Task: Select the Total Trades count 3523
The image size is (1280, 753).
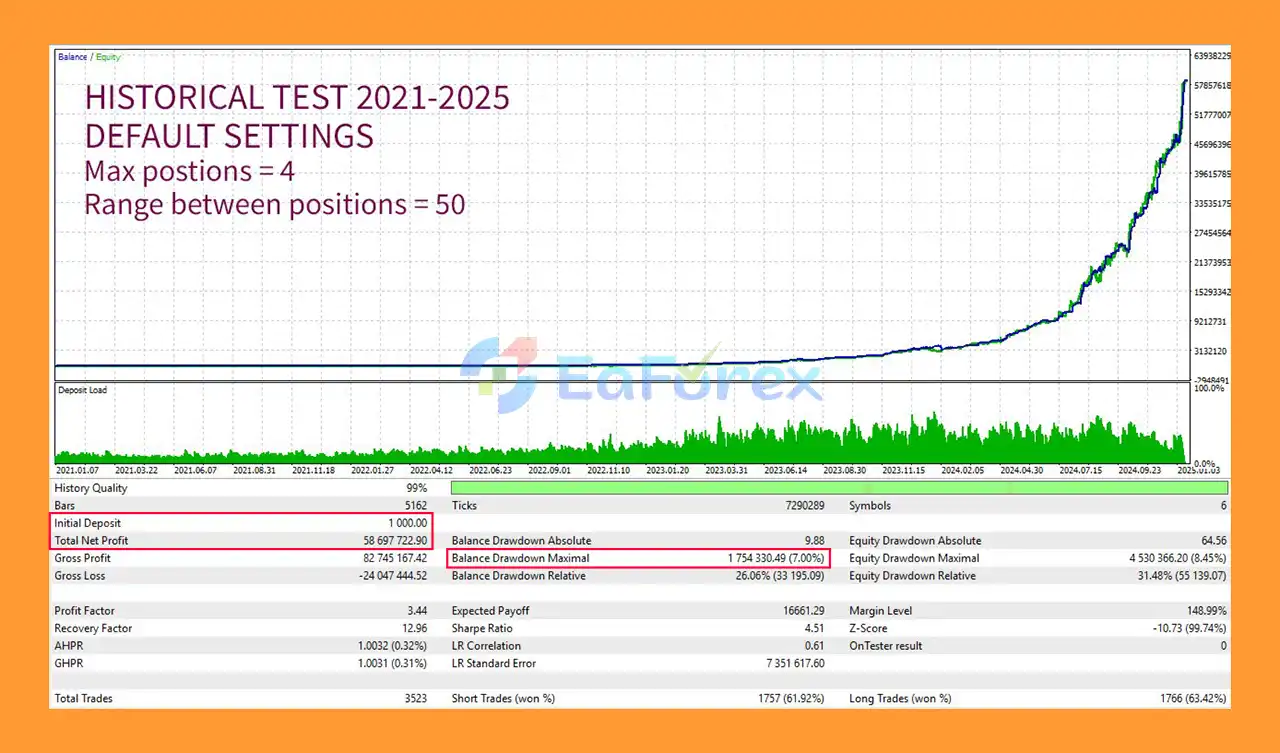Action: pyautogui.click(x=415, y=698)
